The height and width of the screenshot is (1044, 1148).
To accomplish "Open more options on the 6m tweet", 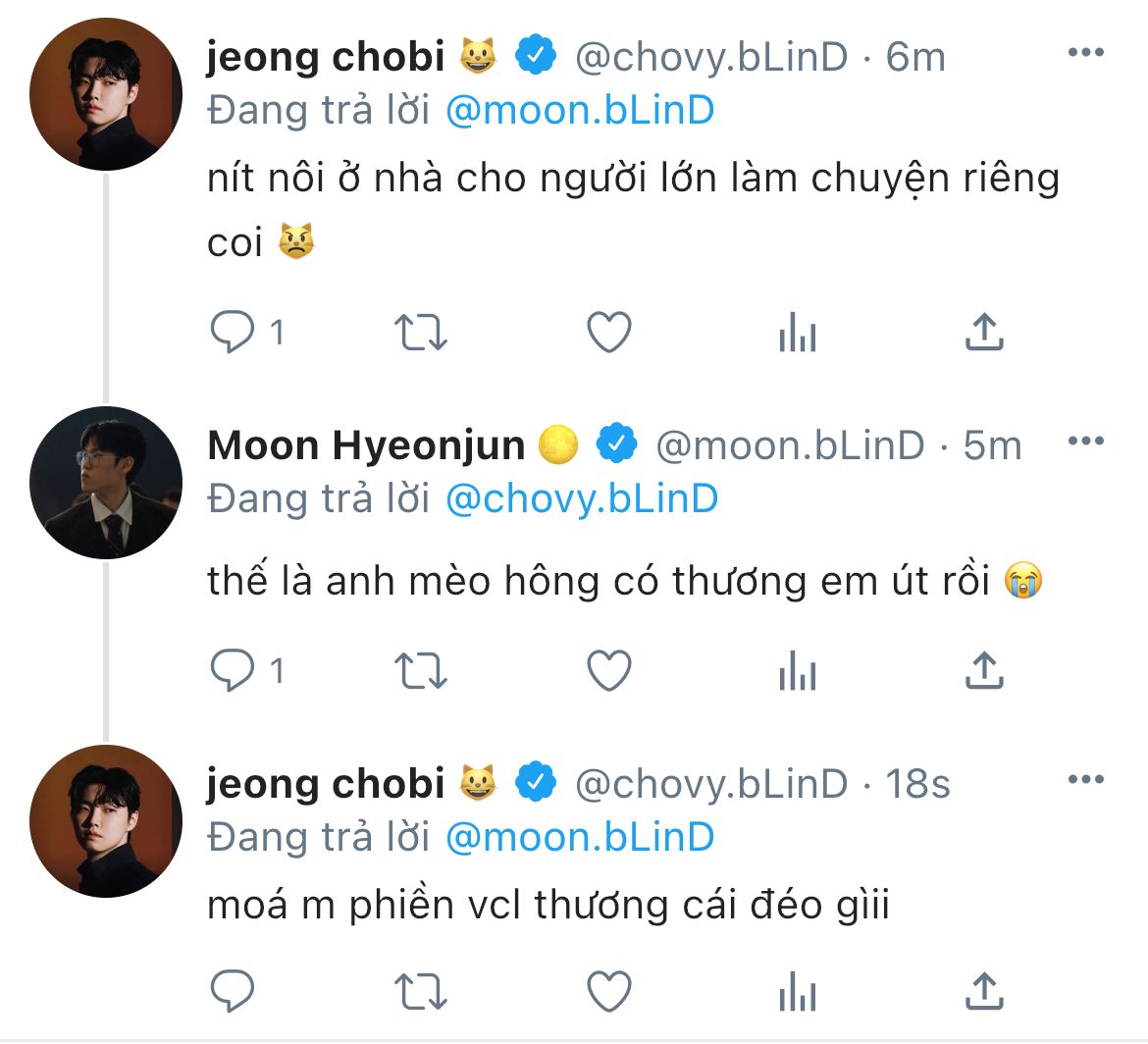I will point(1086,52).
